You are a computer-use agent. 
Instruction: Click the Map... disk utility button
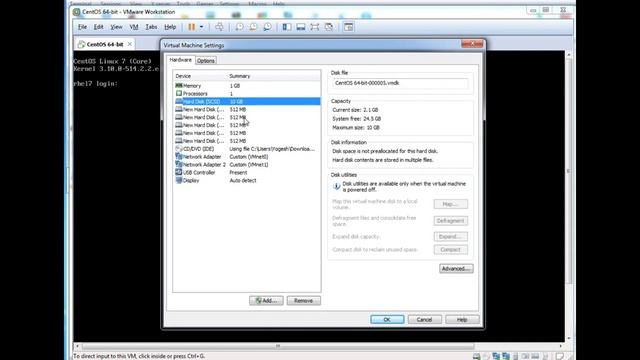click(451, 204)
